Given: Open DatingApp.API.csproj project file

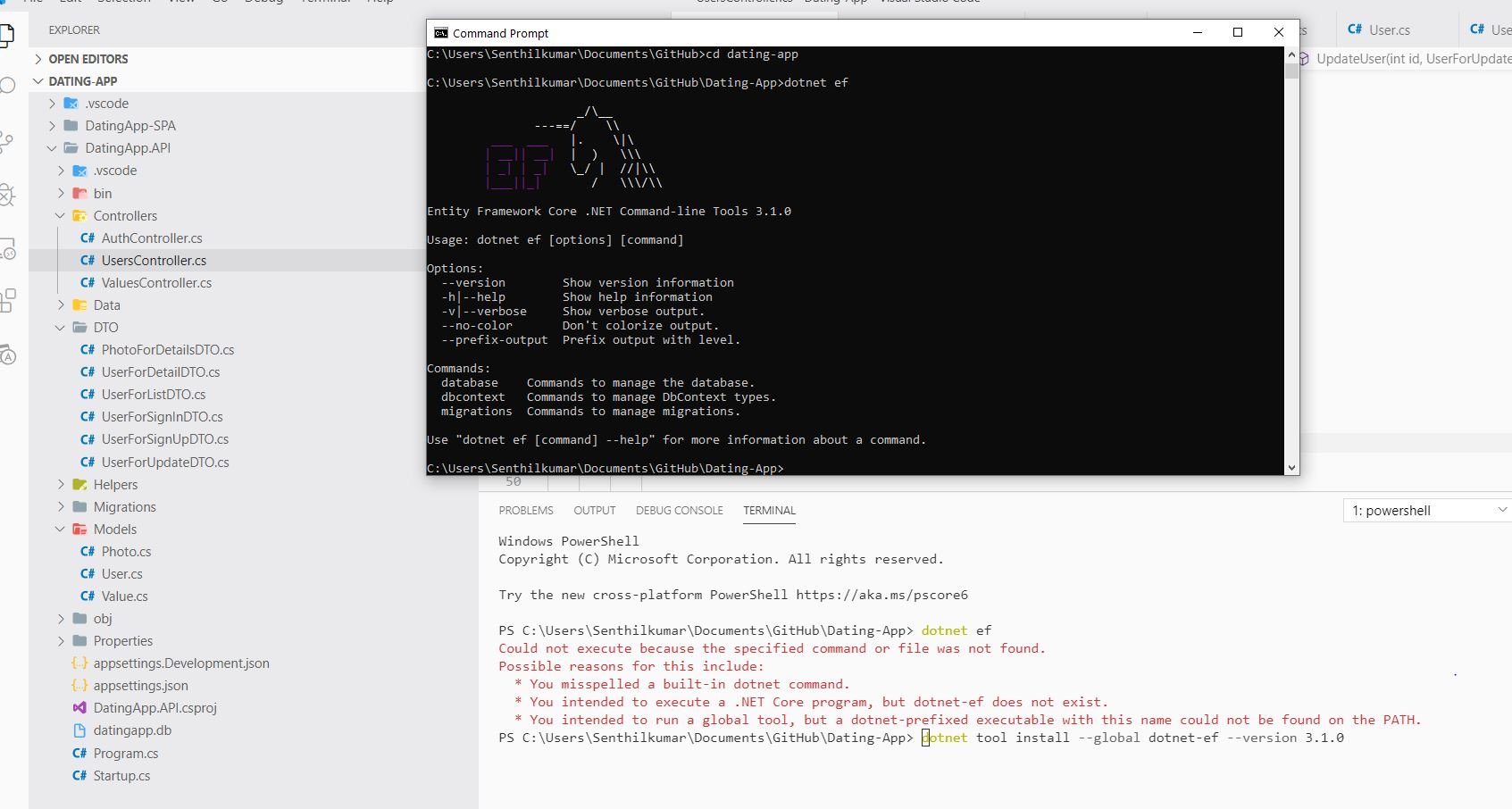Looking at the screenshot, I should coord(155,708).
